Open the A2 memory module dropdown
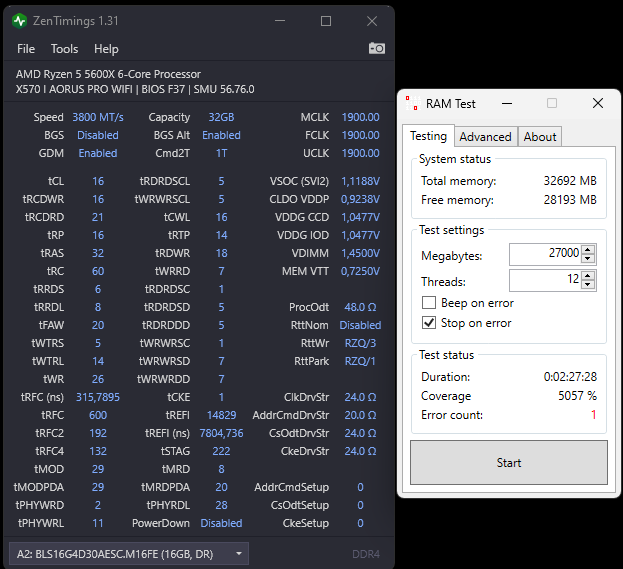The height and width of the screenshot is (569, 623). 129,554
